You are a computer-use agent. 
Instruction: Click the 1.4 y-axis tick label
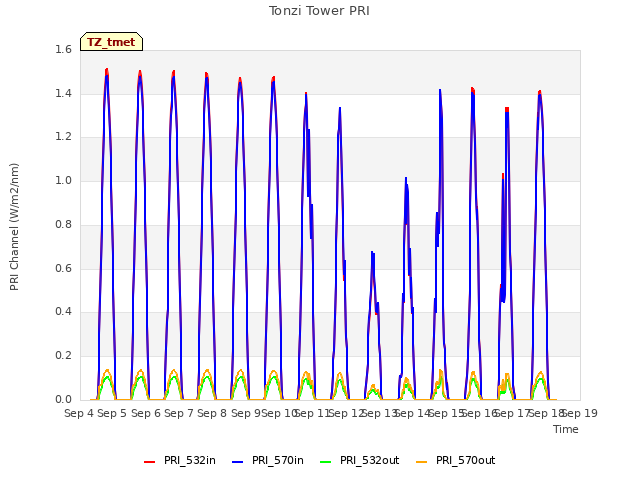(63, 93)
